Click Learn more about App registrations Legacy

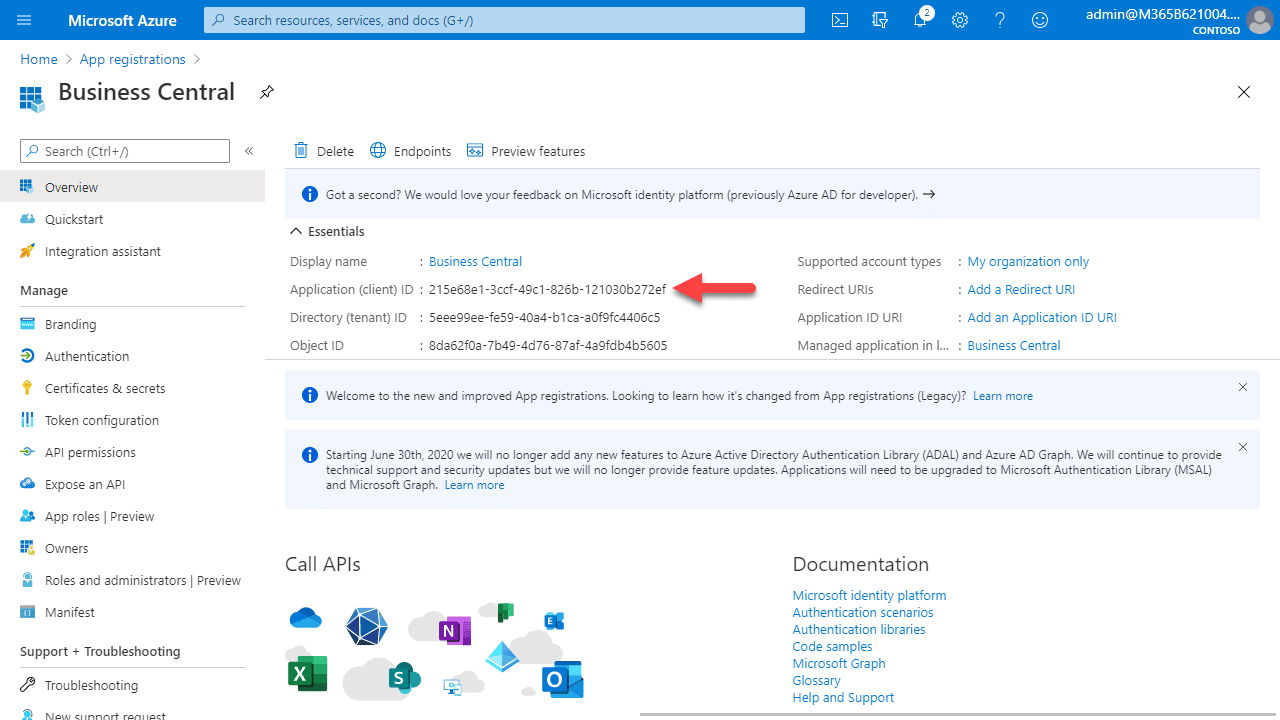point(1003,396)
